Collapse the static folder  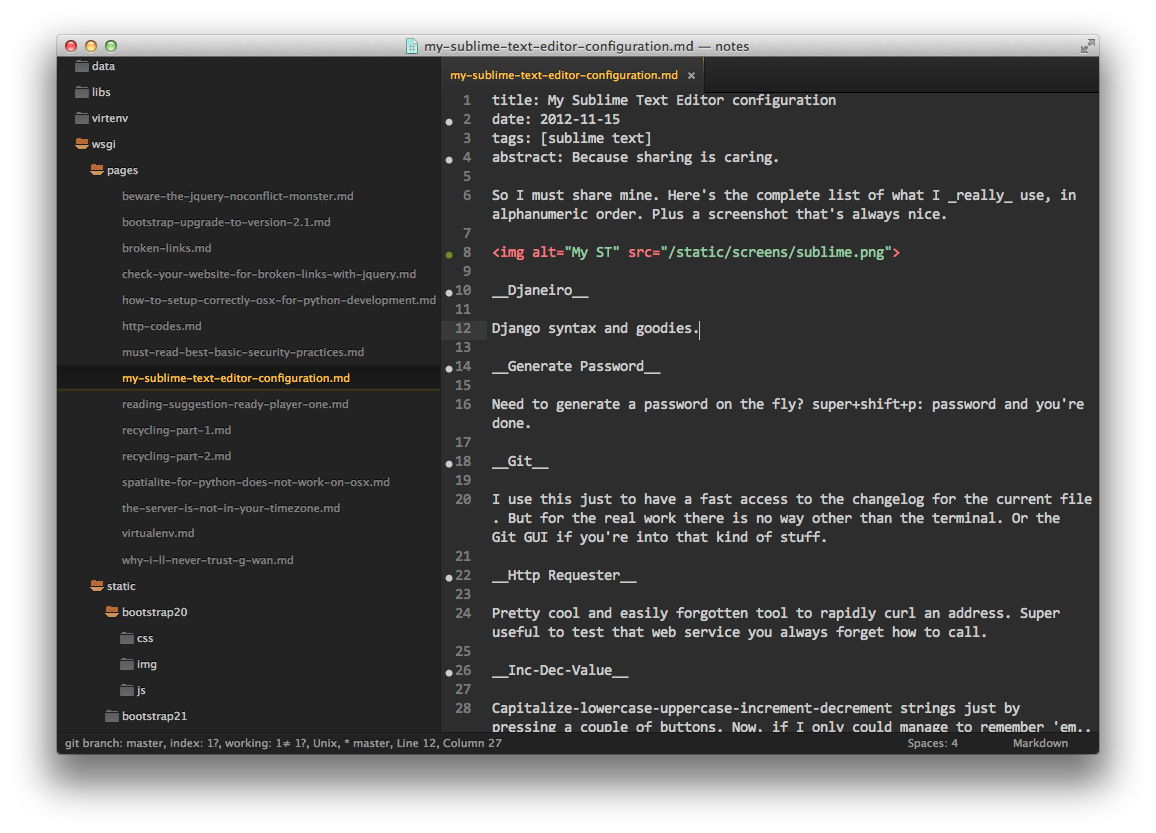click(x=97, y=586)
